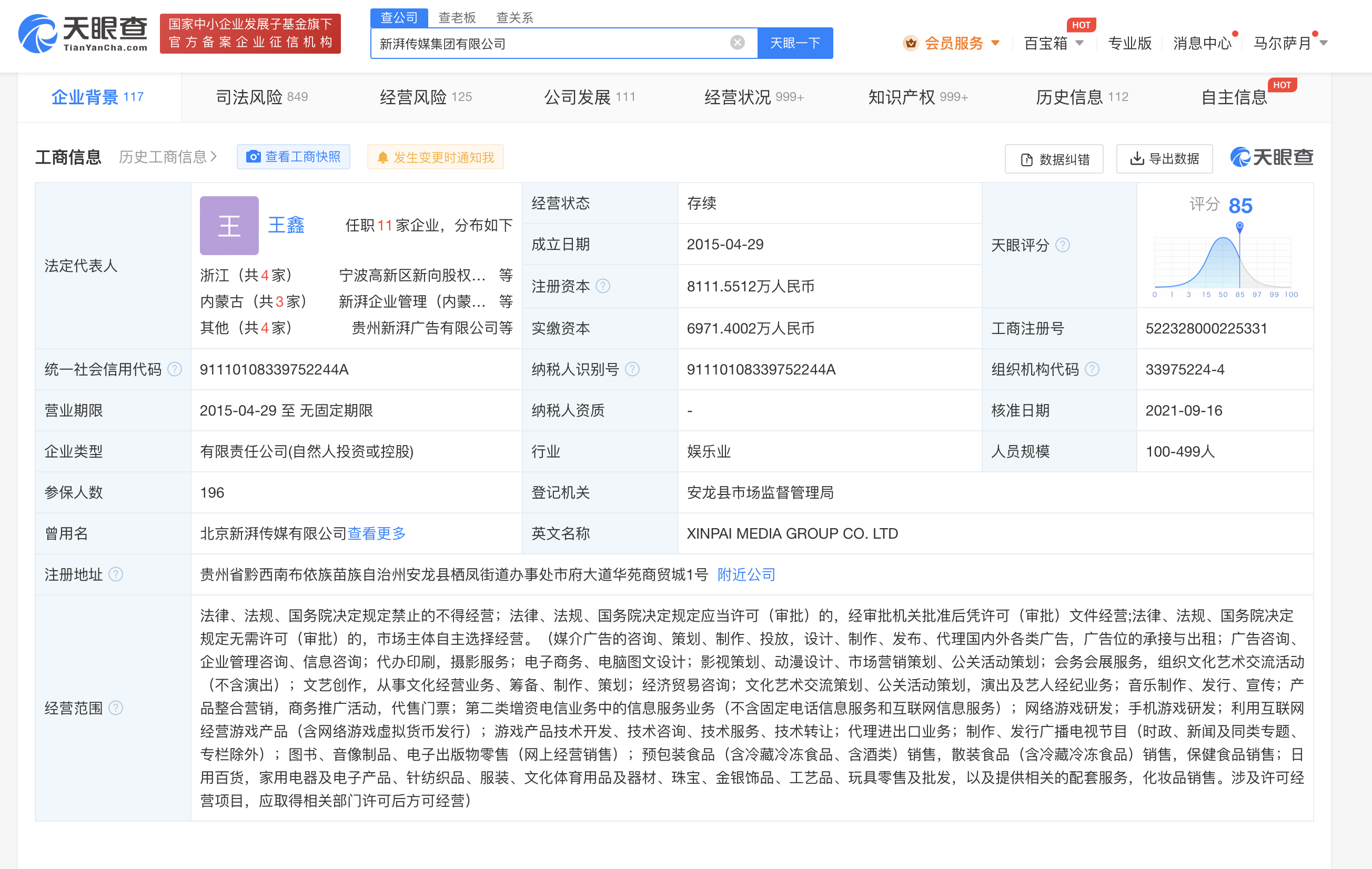This screenshot has height=869, width=1372.
Task: Click the 马尔萨月 username
Action: [x=1283, y=43]
